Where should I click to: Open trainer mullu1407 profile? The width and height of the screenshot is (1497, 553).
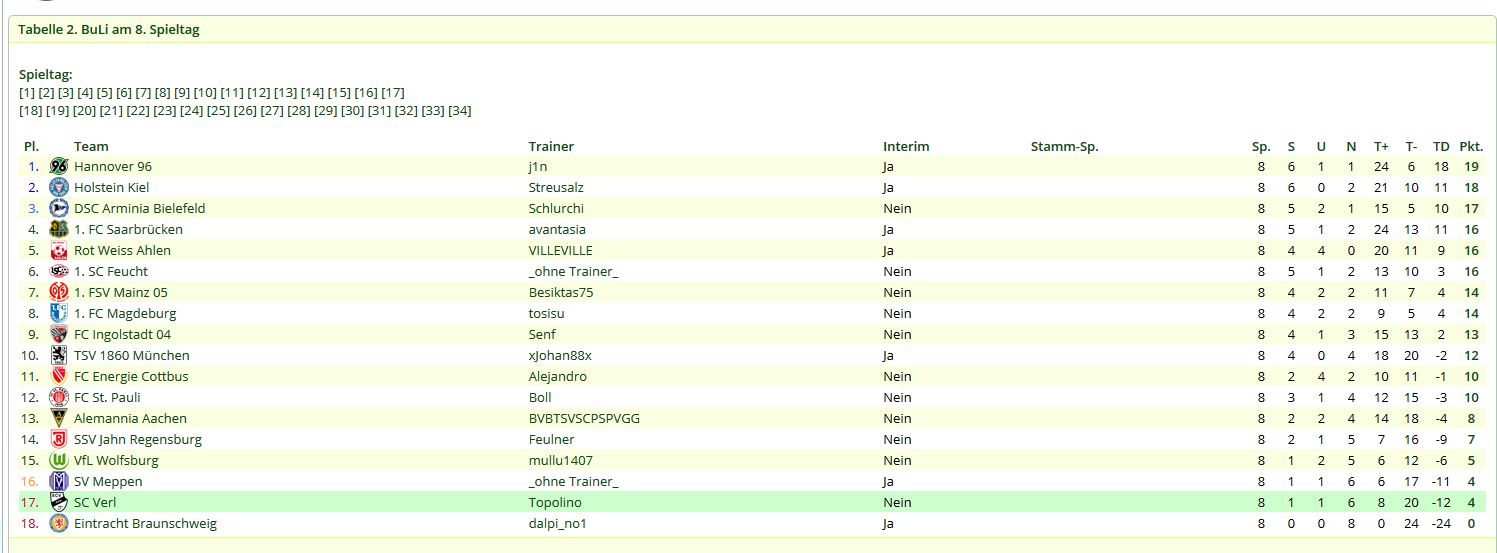click(560, 460)
